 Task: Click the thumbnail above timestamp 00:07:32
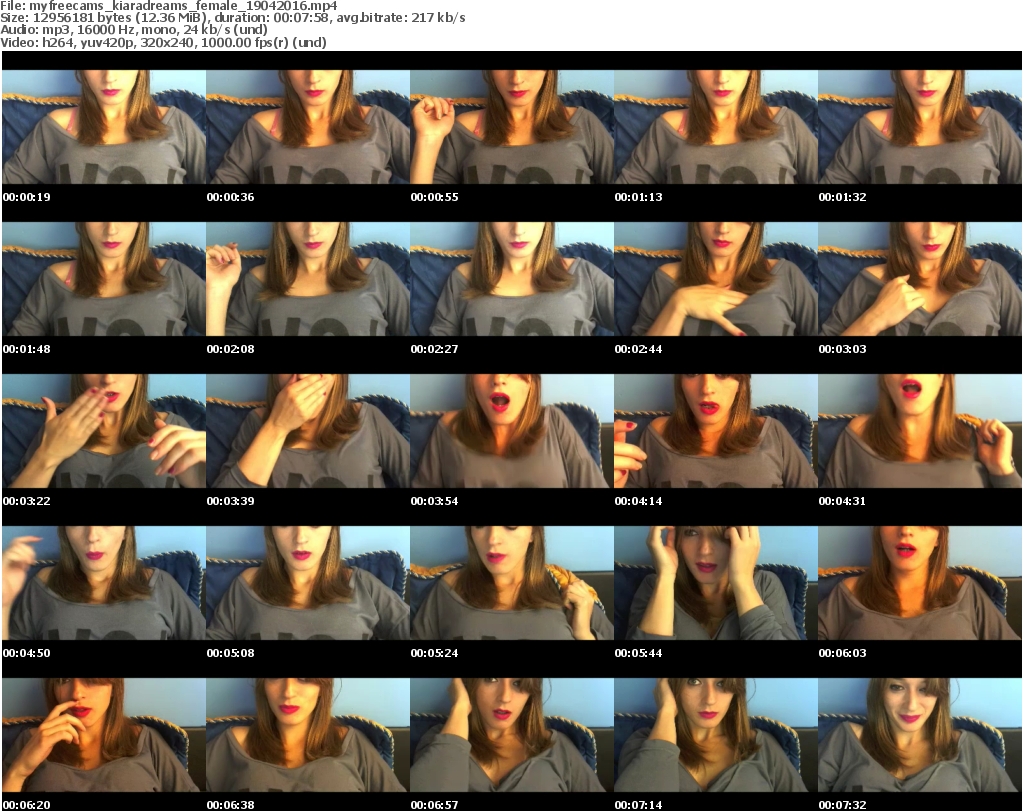point(920,735)
